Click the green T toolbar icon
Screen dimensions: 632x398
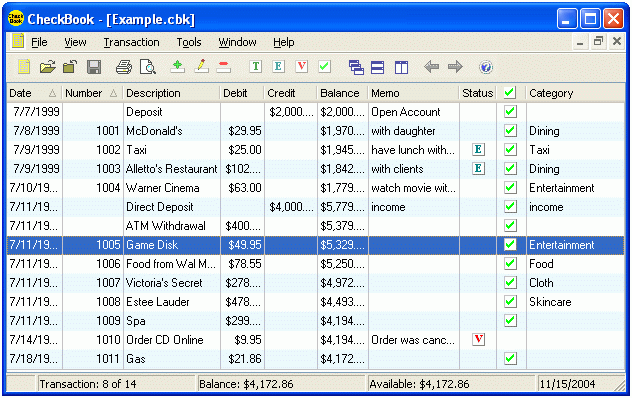point(256,67)
